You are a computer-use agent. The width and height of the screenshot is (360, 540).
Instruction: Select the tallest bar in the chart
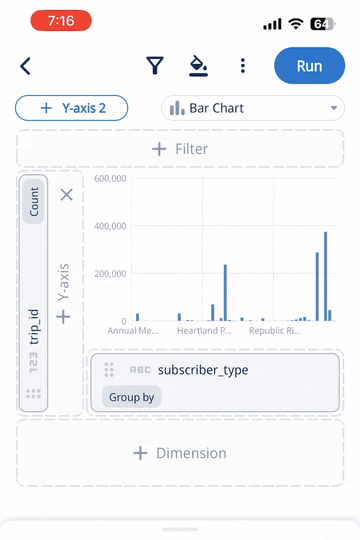point(326,276)
